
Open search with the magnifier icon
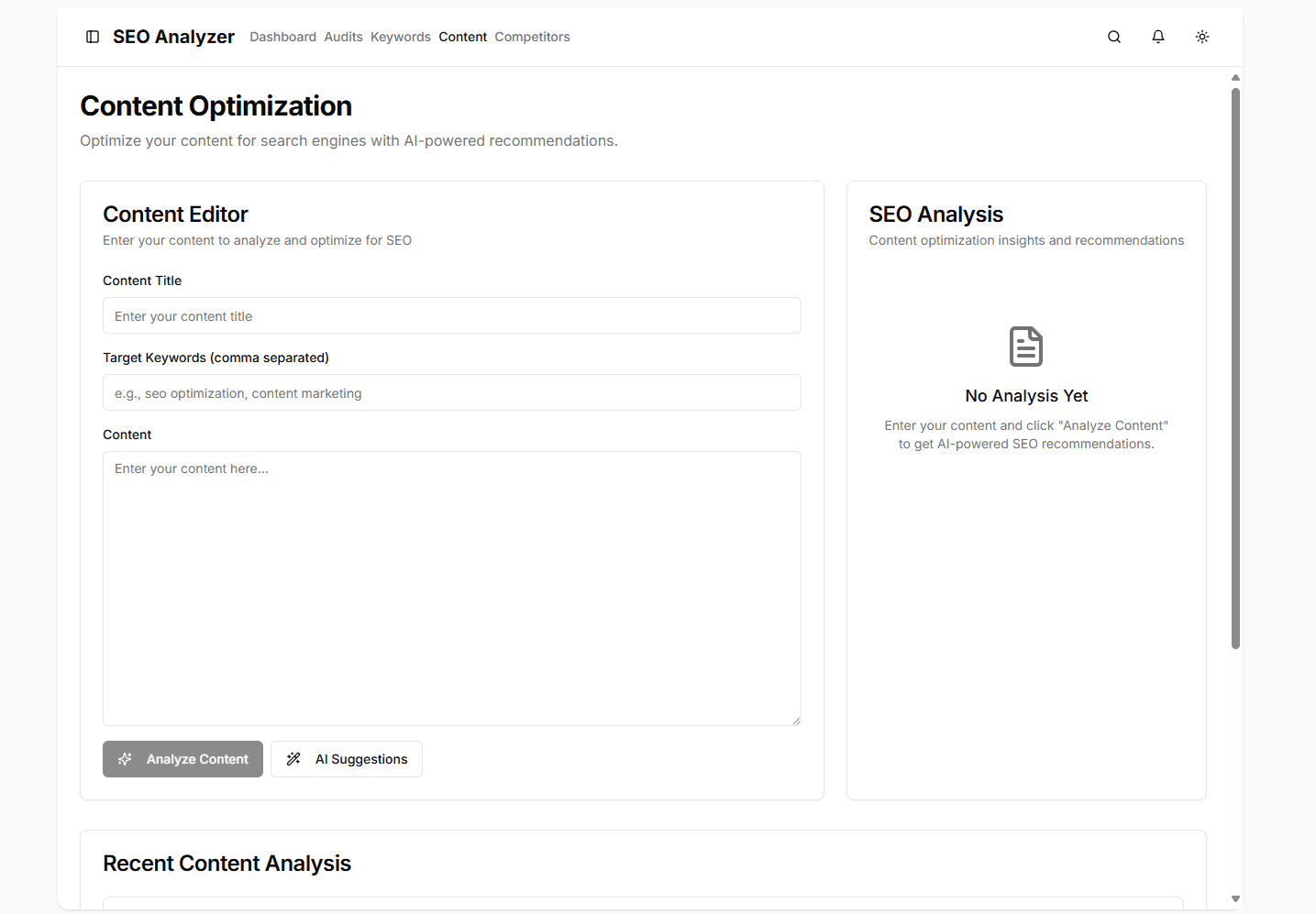(x=1114, y=37)
